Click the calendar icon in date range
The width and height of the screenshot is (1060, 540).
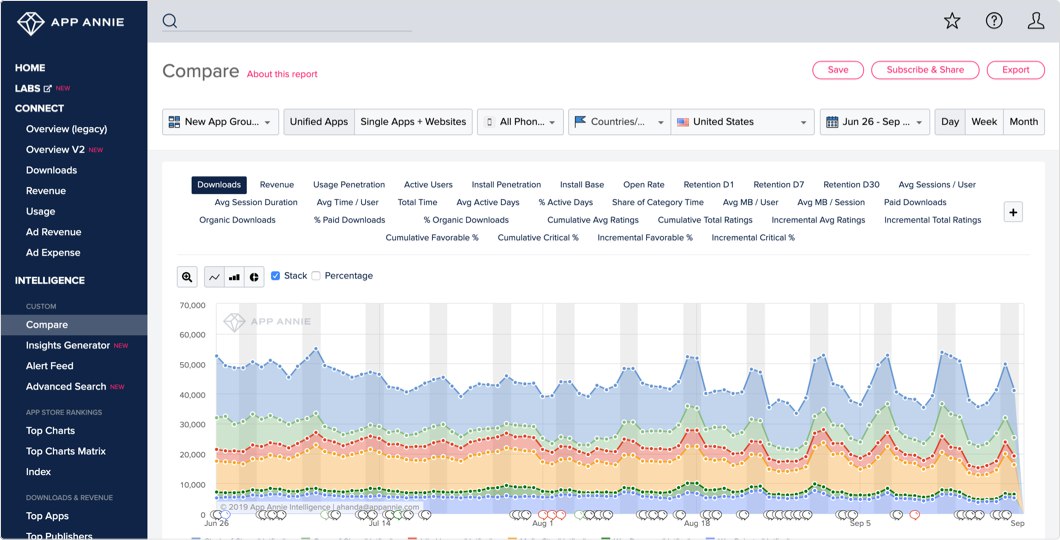point(832,122)
